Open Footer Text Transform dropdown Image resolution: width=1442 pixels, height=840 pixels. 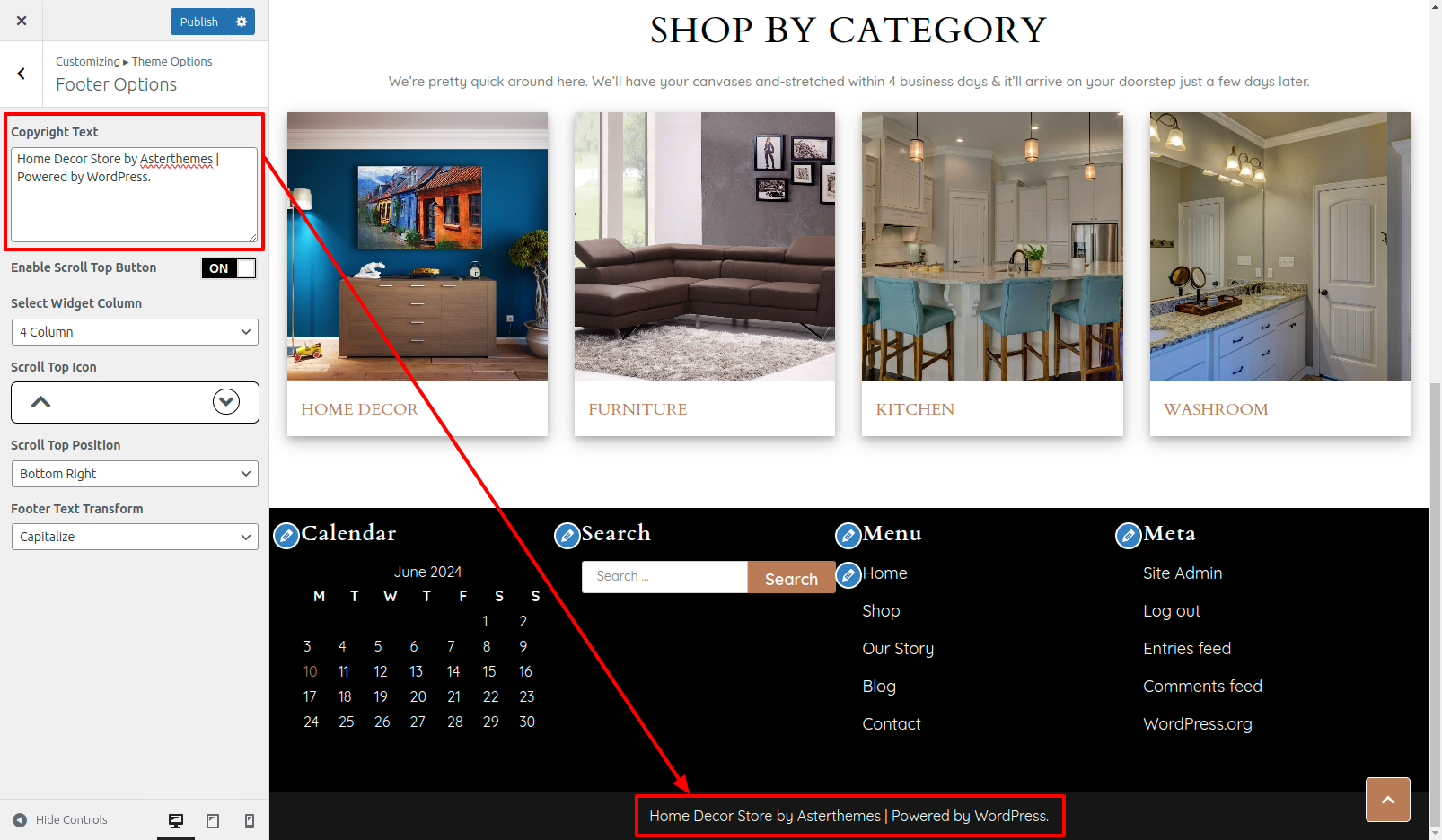coord(135,537)
